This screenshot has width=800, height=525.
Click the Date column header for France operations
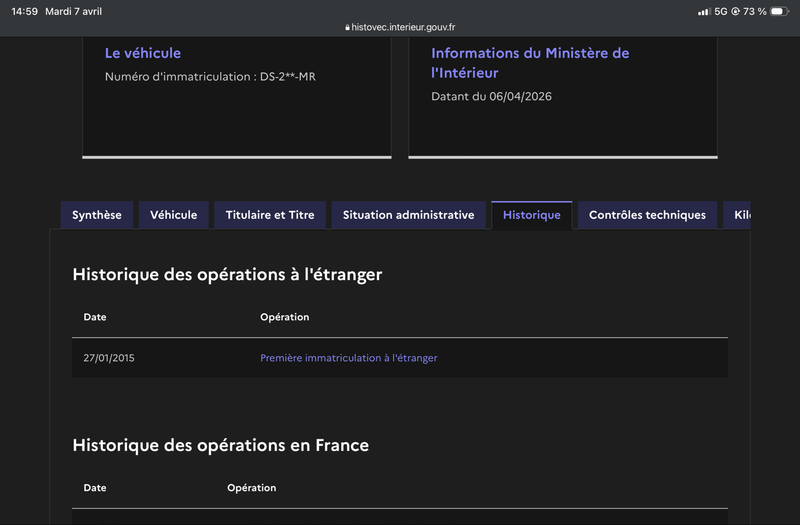tap(95, 488)
